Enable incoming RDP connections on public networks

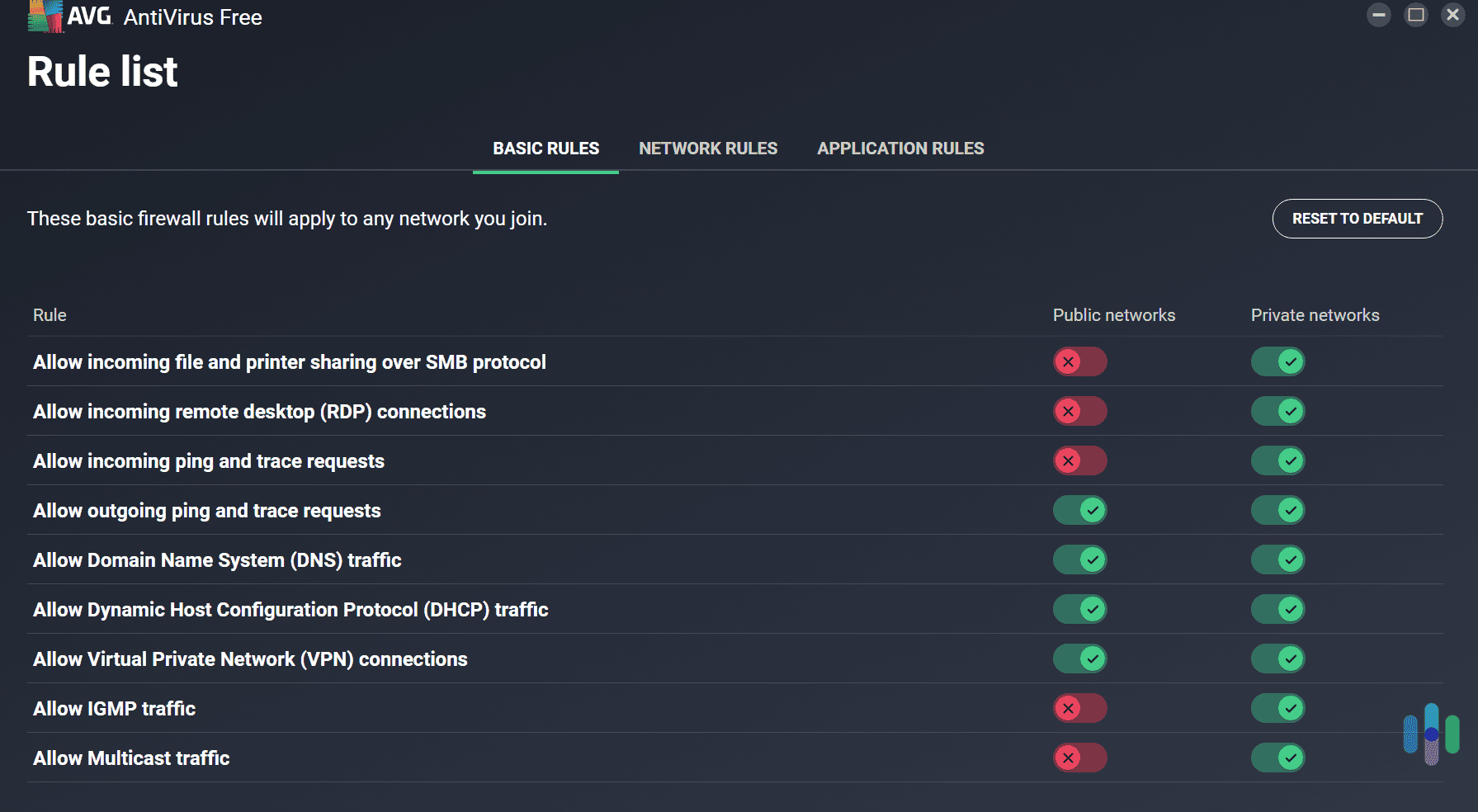[x=1079, y=411]
